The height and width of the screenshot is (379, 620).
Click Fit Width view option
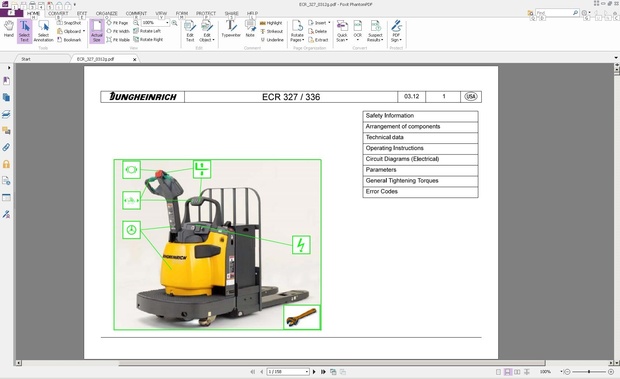click(x=118, y=31)
